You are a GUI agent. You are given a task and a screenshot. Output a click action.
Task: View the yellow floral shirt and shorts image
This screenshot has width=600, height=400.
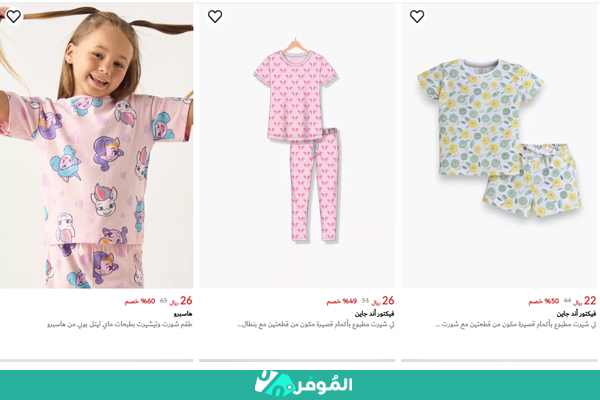click(x=499, y=146)
